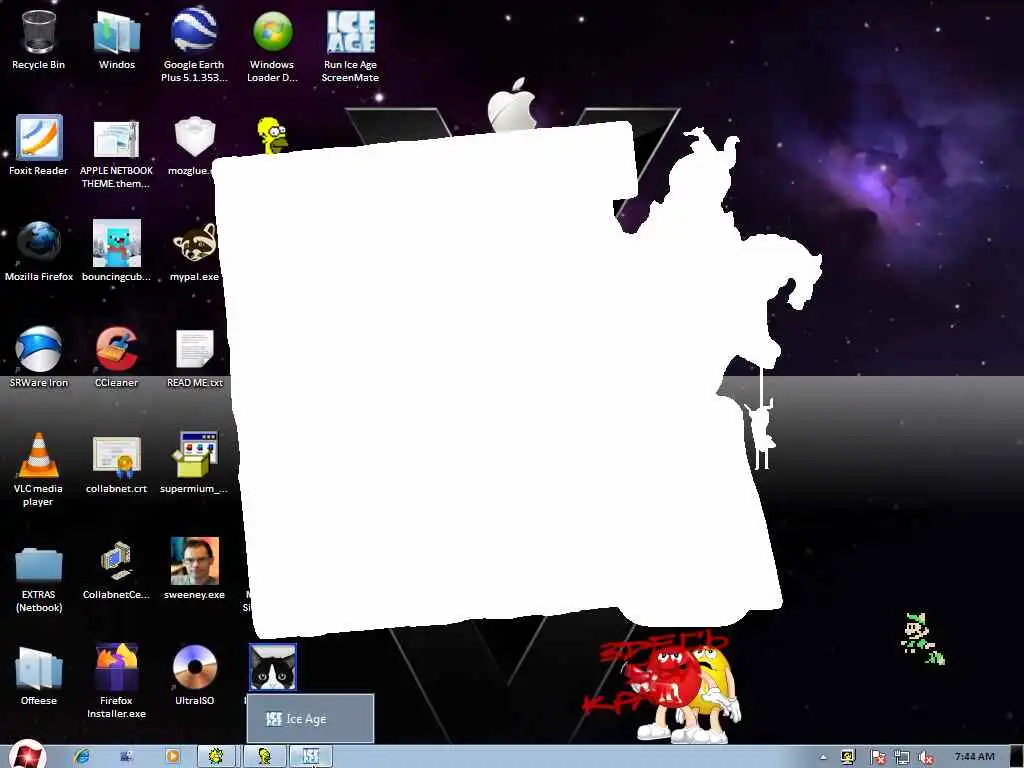The image size is (1024, 768).
Task: Launch Mozilla Firefox from desktop
Action: tap(39, 251)
